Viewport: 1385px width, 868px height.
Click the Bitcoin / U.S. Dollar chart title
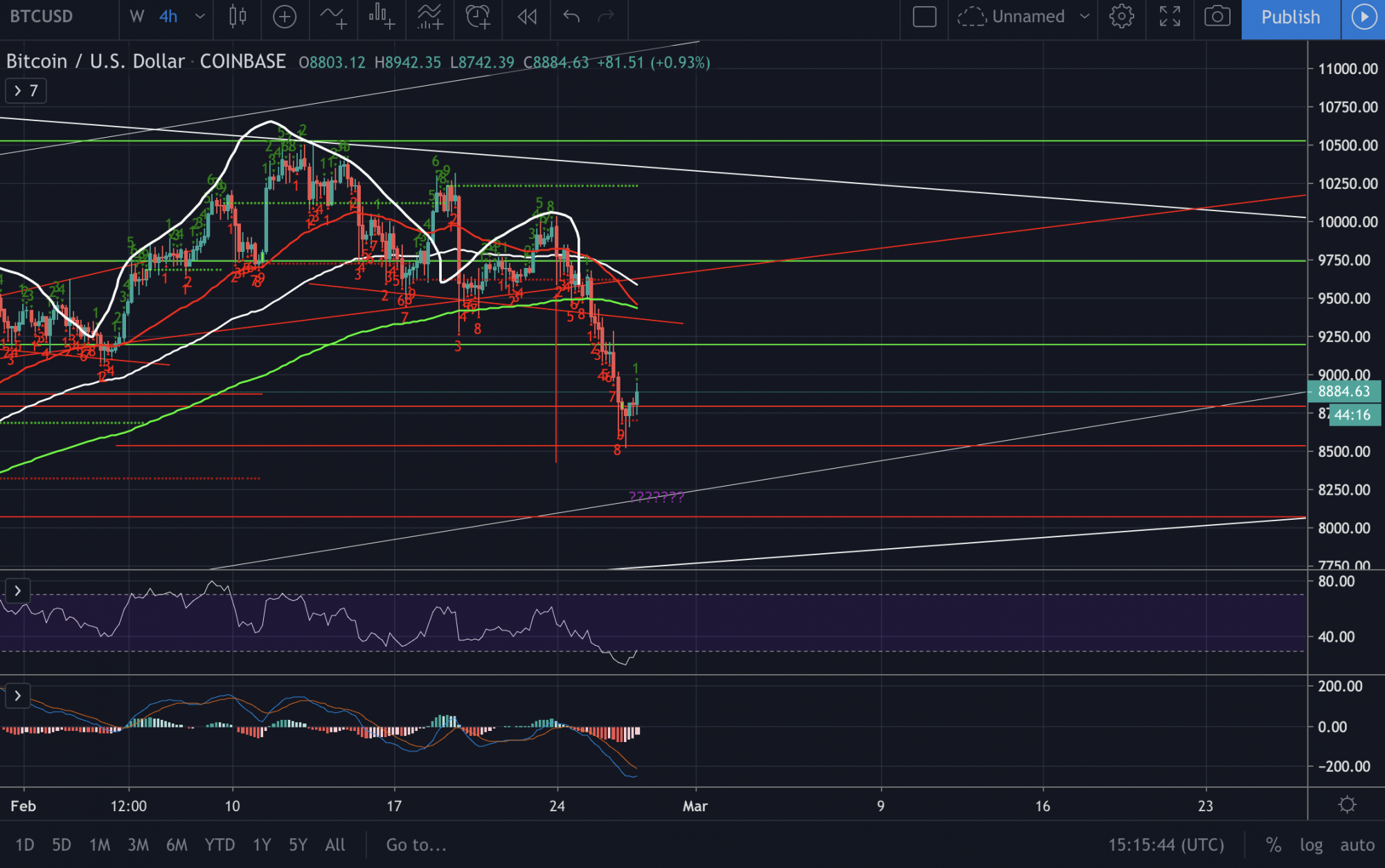coord(96,62)
